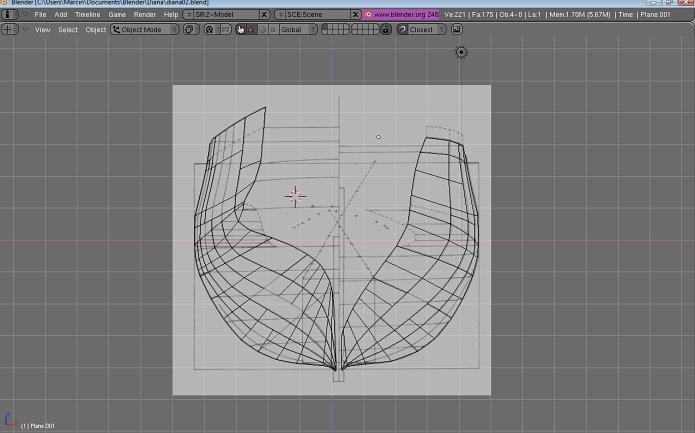695x433 pixels.
Task: Click the snap magnet icon
Action: click(x=402, y=30)
